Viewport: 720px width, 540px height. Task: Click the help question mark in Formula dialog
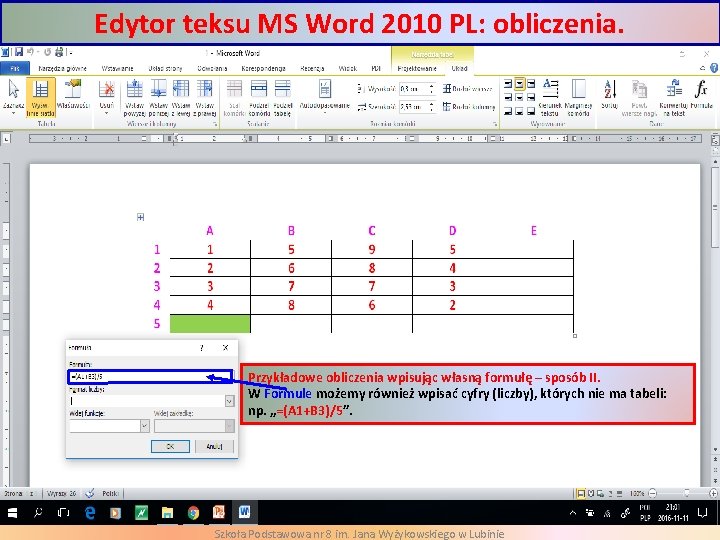coord(202,348)
